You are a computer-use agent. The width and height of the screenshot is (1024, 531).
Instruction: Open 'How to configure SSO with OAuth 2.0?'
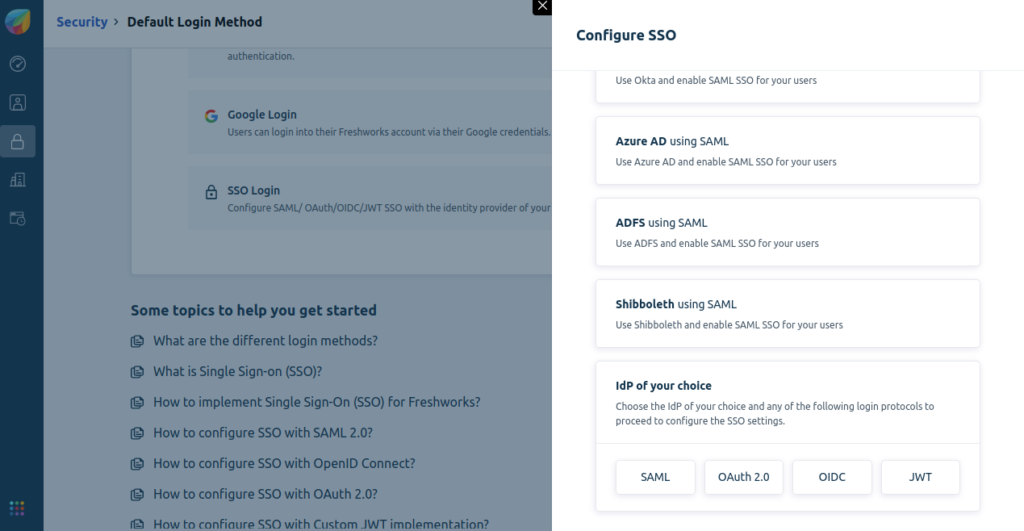click(x=265, y=494)
